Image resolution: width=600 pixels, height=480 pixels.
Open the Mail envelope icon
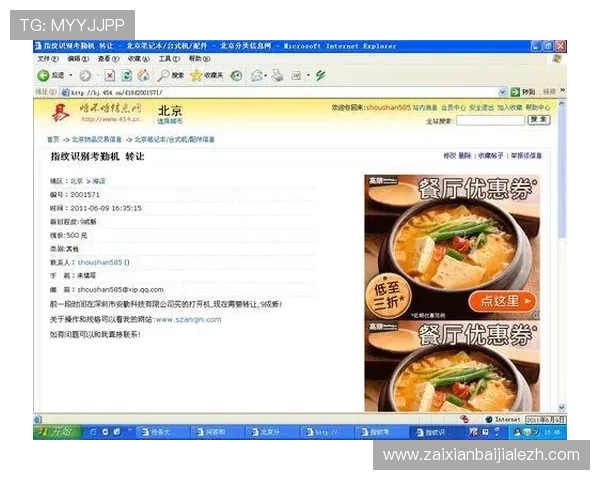point(257,76)
